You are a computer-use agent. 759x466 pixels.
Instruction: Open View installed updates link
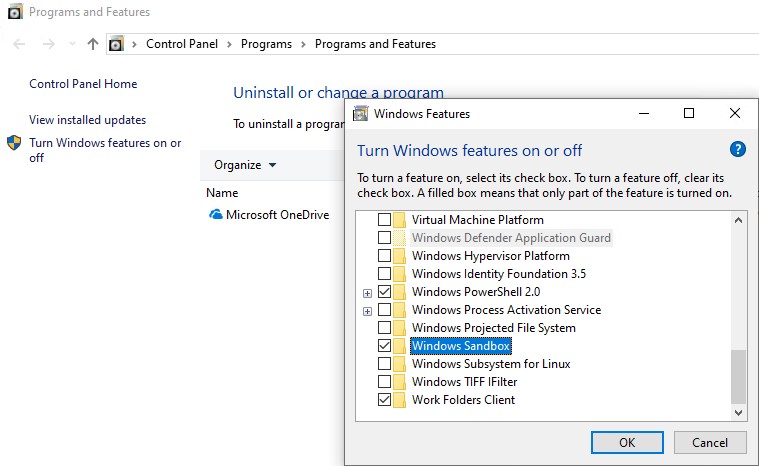click(88, 120)
